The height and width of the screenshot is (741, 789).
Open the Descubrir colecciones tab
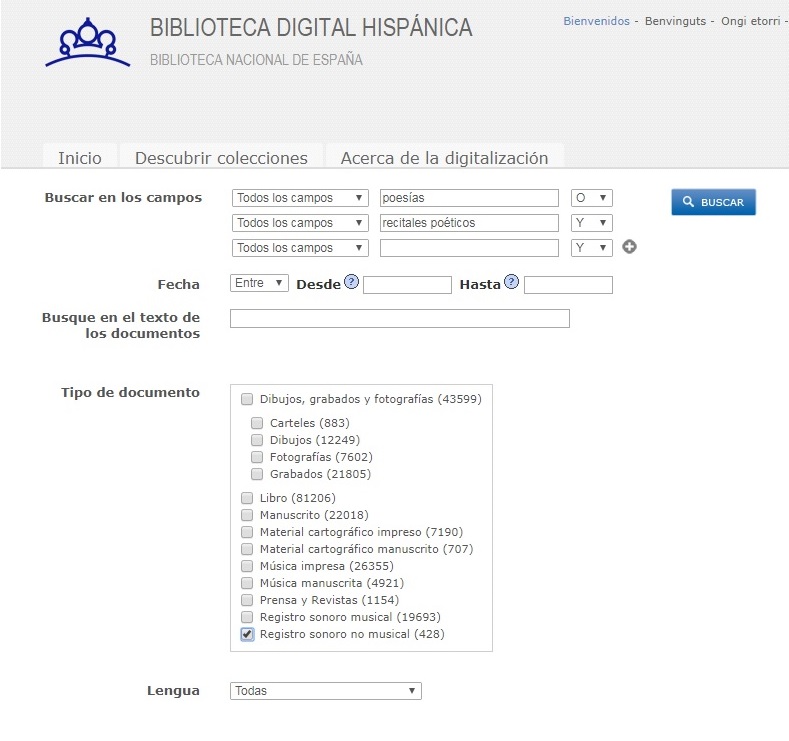tap(221, 158)
